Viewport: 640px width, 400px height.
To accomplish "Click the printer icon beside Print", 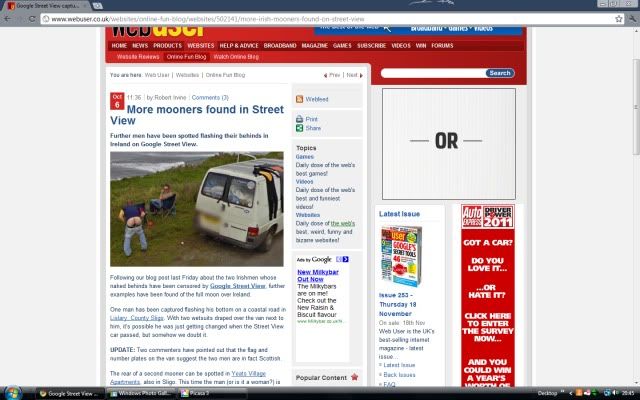I will pos(300,119).
